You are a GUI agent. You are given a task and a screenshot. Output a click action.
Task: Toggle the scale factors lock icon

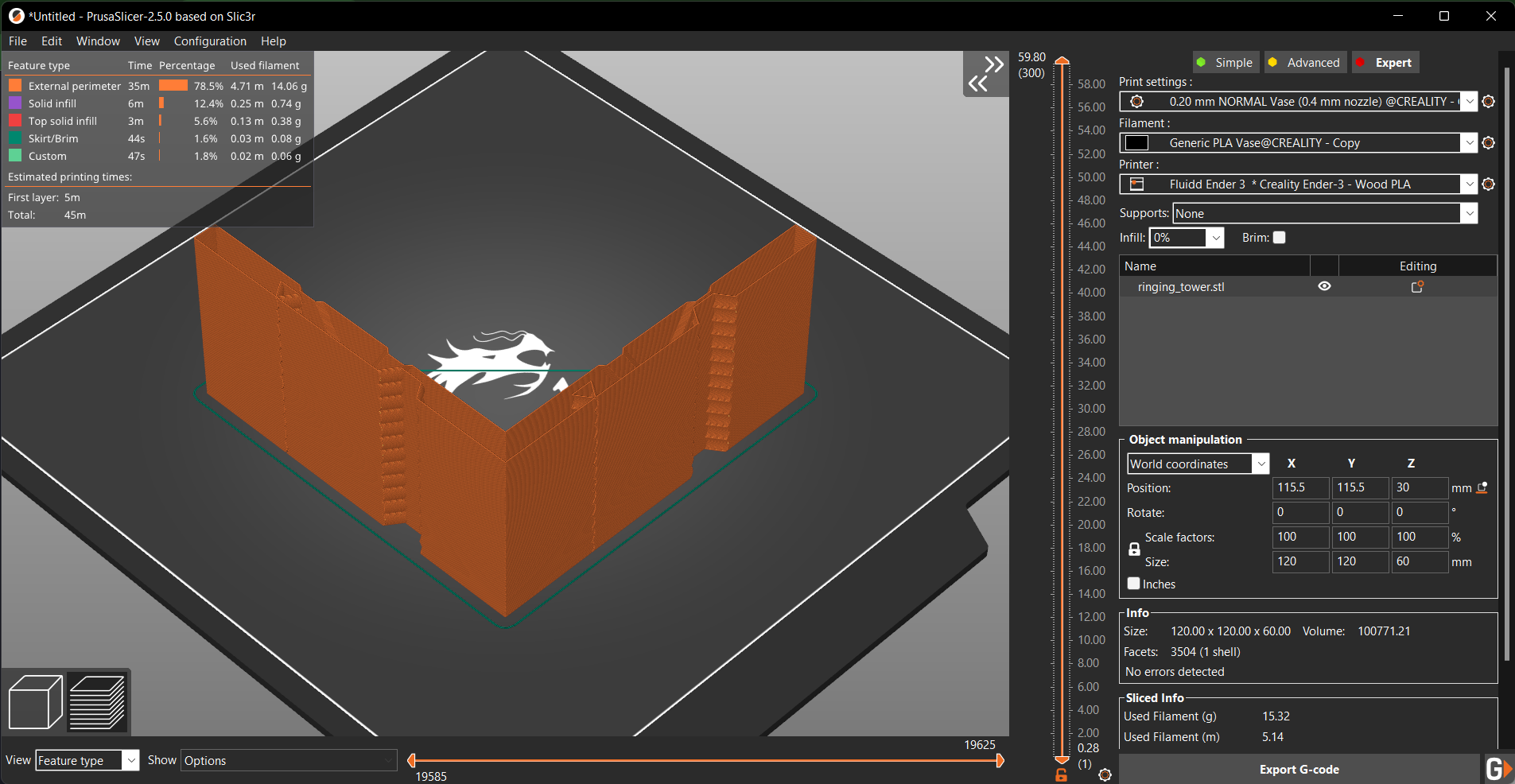coord(1134,549)
